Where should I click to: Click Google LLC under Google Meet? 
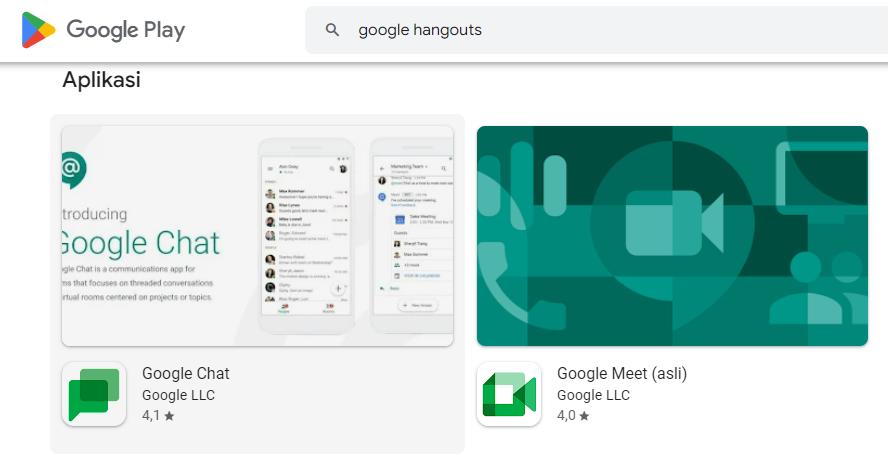click(594, 395)
